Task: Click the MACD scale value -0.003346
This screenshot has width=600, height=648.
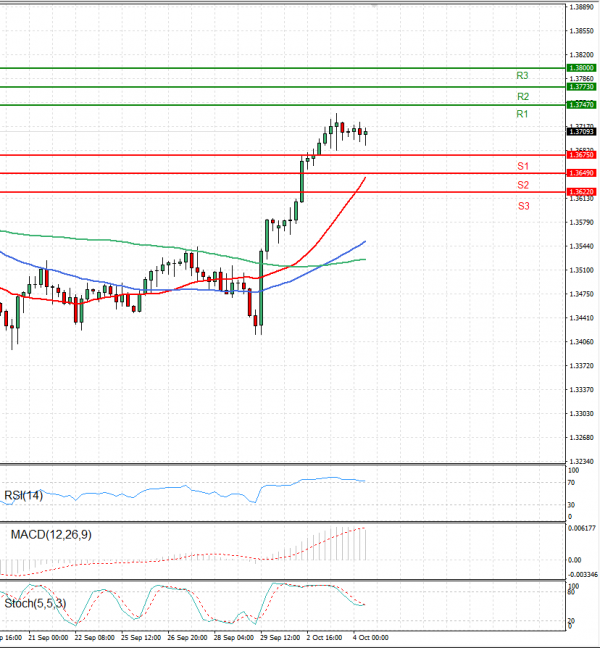Action: [x=583, y=575]
